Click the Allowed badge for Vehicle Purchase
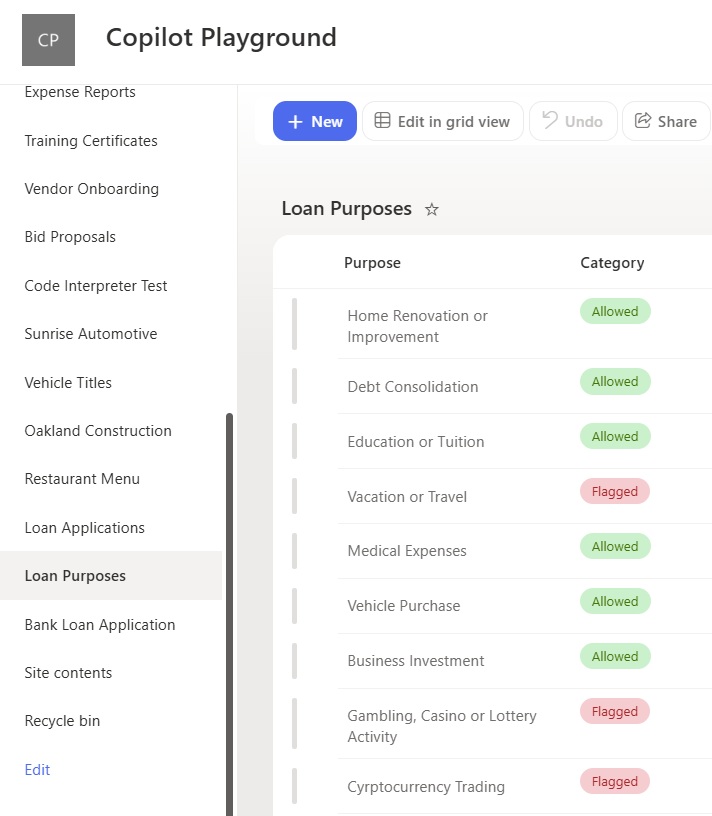 [615, 602]
